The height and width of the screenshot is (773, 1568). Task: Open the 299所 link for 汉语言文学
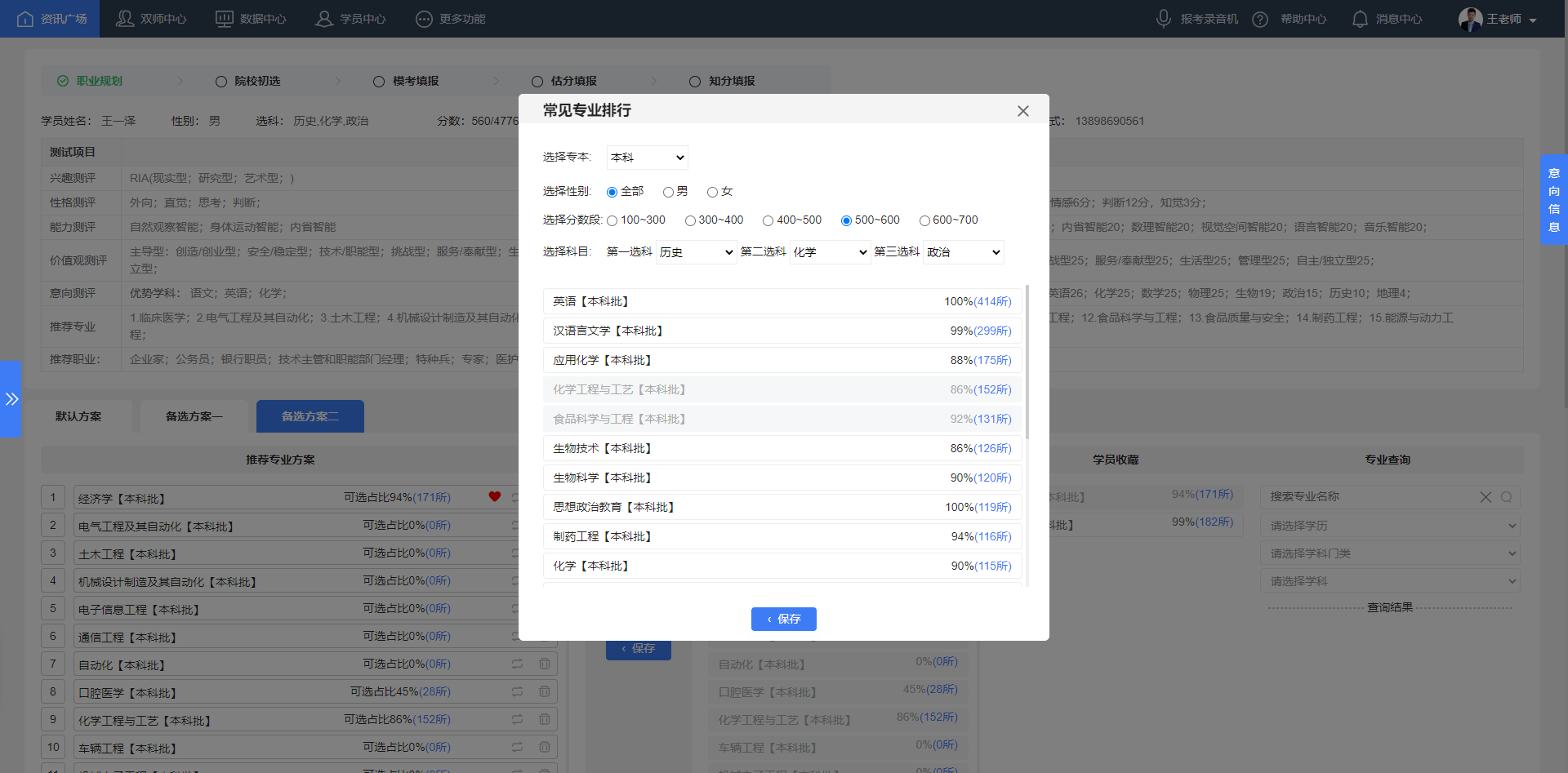pos(992,331)
